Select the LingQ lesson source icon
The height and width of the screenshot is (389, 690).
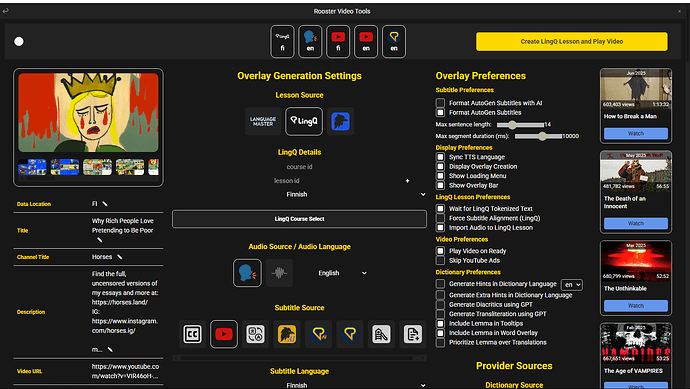click(304, 121)
